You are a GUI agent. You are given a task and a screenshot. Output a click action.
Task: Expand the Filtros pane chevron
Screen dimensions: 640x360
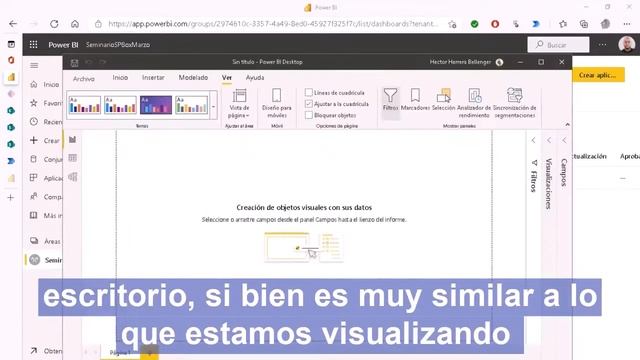pos(533,140)
